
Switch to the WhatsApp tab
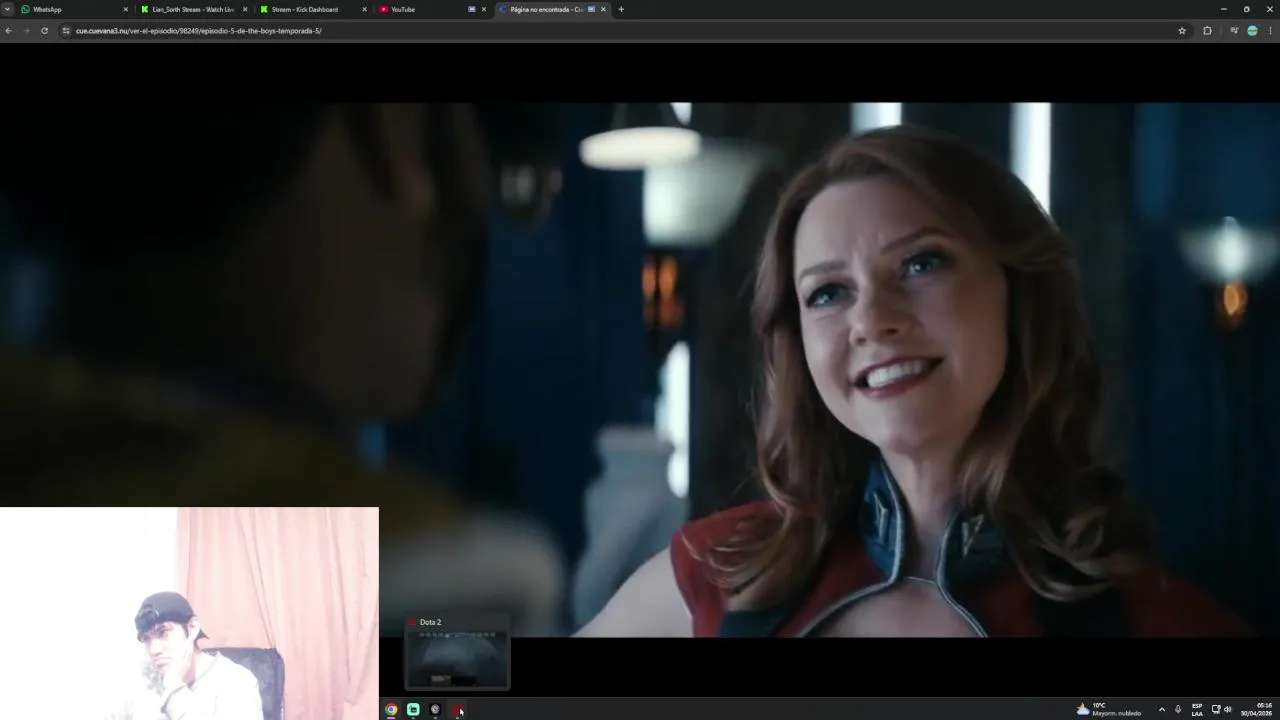click(75, 9)
